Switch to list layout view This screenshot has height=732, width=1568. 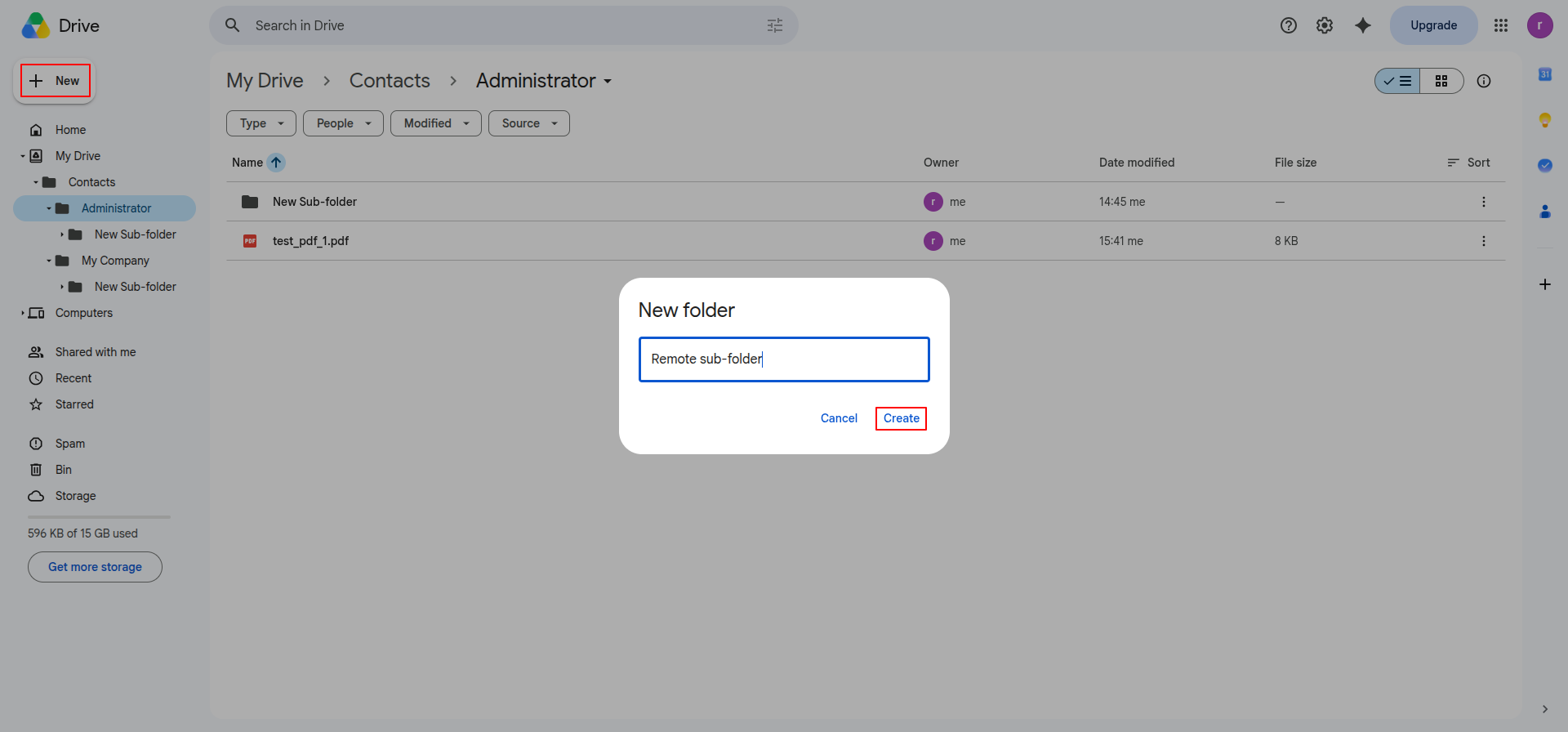(1397, 81)
